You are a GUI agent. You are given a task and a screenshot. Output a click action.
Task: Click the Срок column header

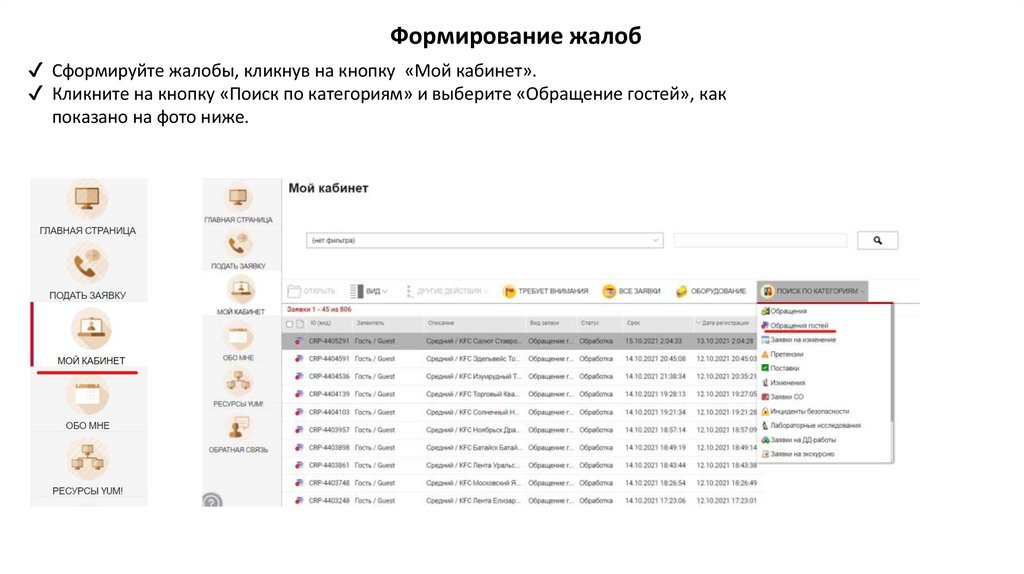pos(633,323)
